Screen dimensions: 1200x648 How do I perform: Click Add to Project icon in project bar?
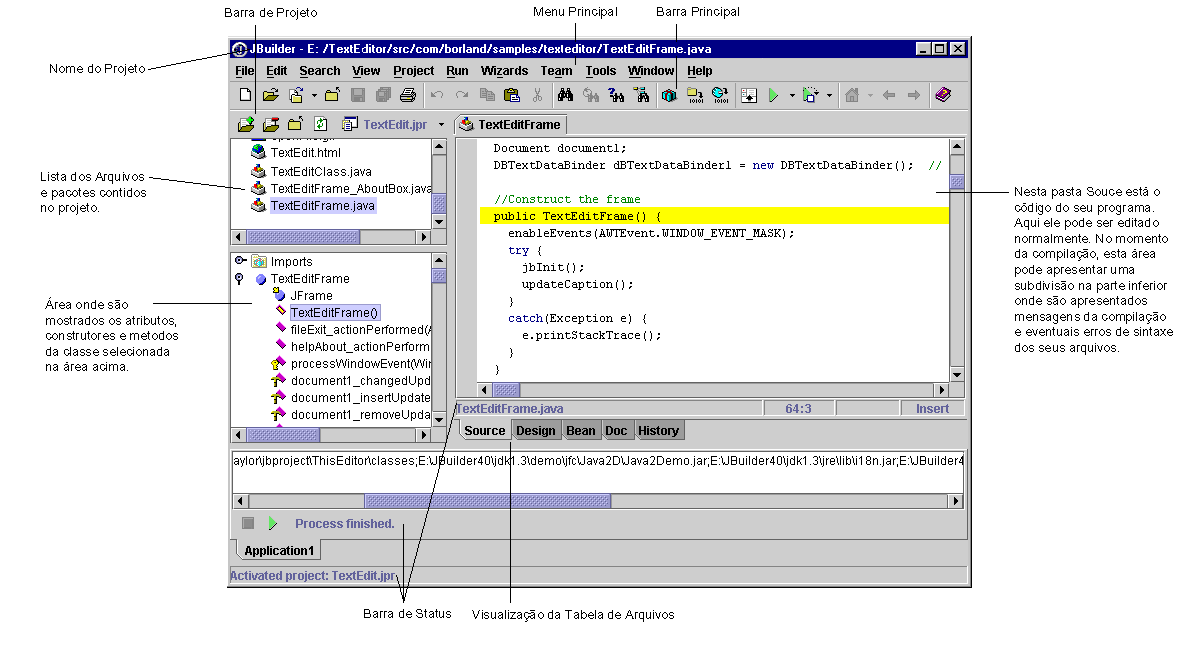[x=245, y=125]
